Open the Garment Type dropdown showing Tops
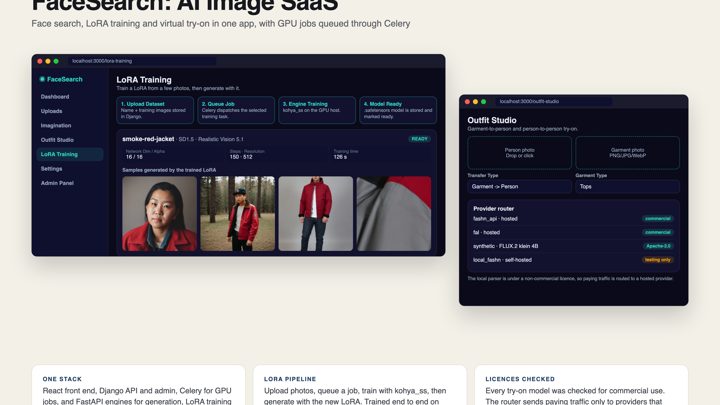 (x=627, y=186)
